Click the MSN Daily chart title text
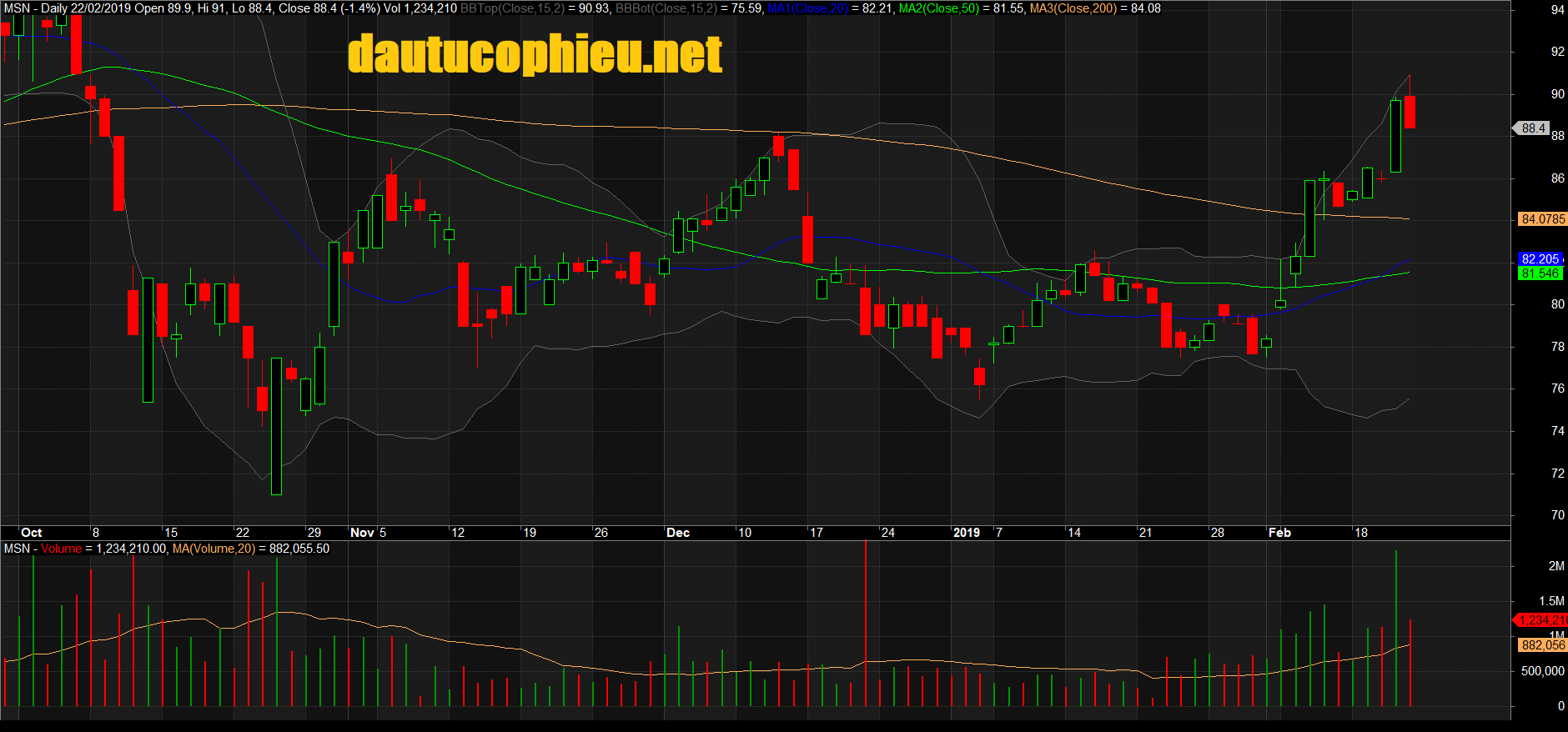 [x=35, y=8]
